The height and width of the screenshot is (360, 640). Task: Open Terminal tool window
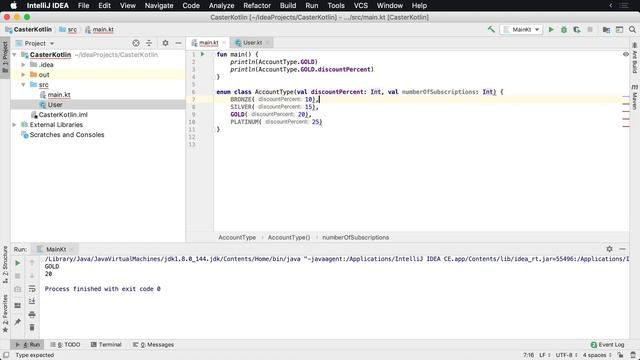106,344
